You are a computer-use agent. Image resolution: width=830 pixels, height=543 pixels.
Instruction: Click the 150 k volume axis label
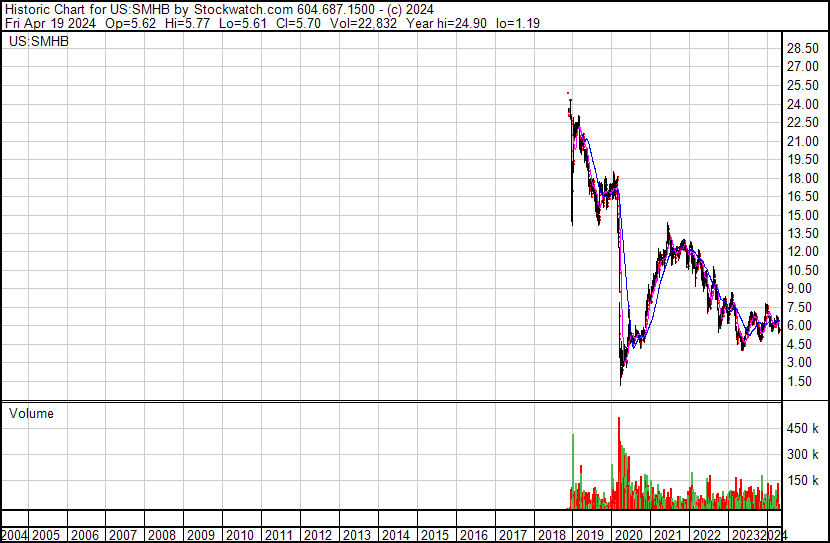(x=801, y=480)
